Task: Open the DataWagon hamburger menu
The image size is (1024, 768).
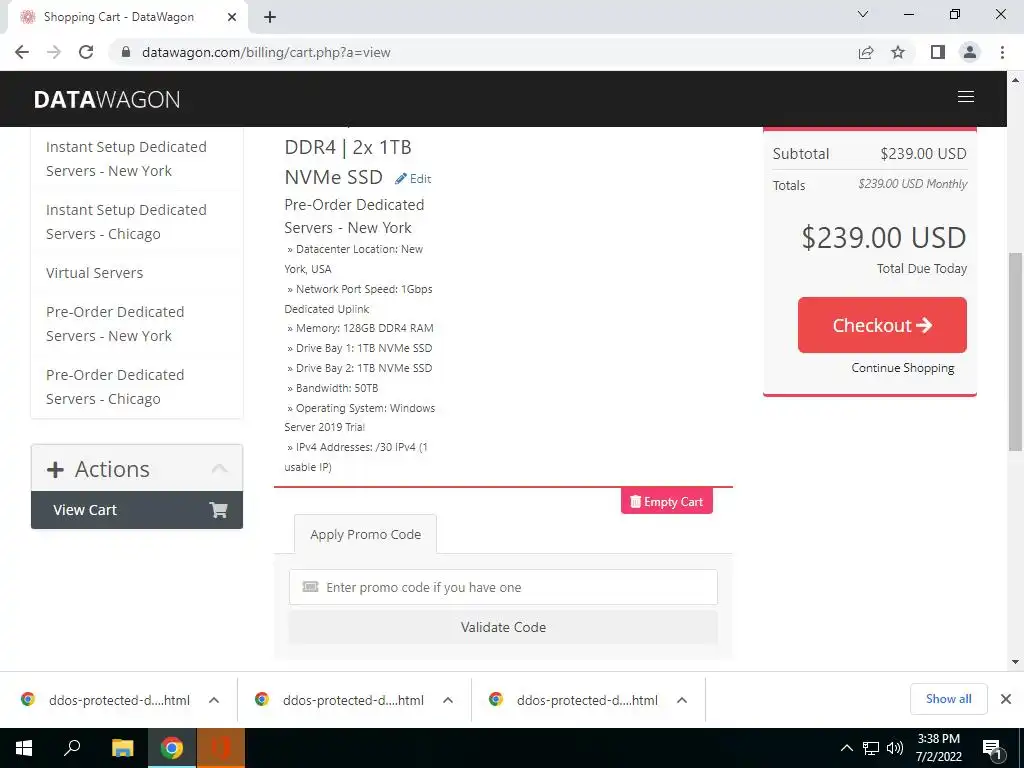Action: (966, 97)
